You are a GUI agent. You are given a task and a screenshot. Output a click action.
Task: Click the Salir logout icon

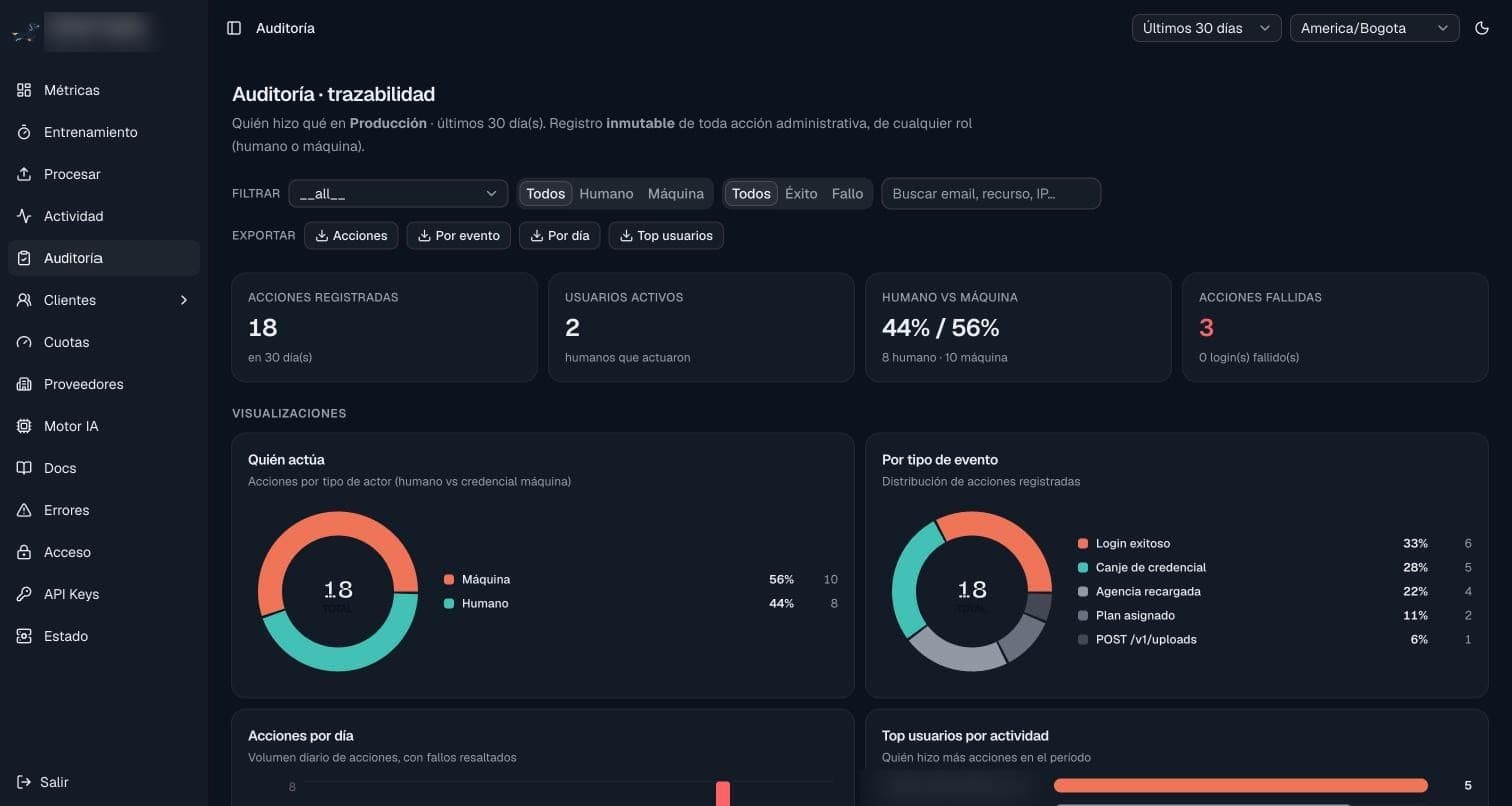tap(24, 782)
